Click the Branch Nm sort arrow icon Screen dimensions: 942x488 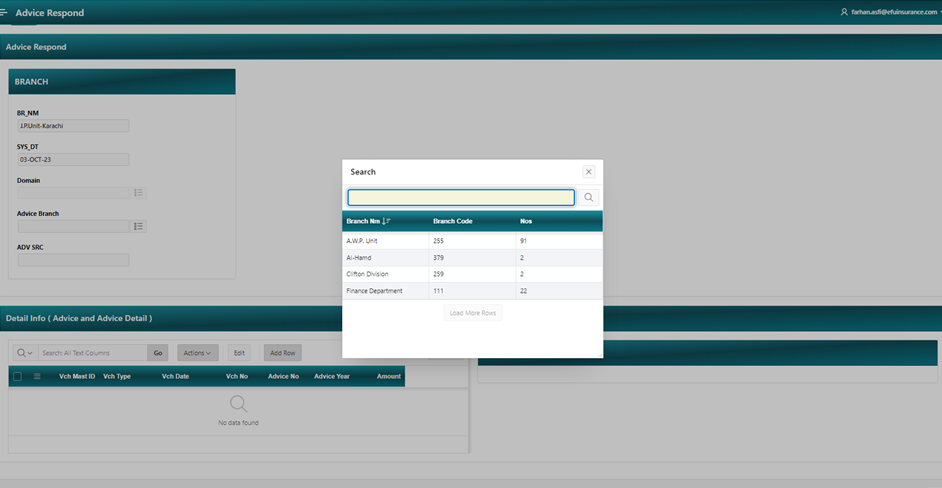[x=387, y=221]
